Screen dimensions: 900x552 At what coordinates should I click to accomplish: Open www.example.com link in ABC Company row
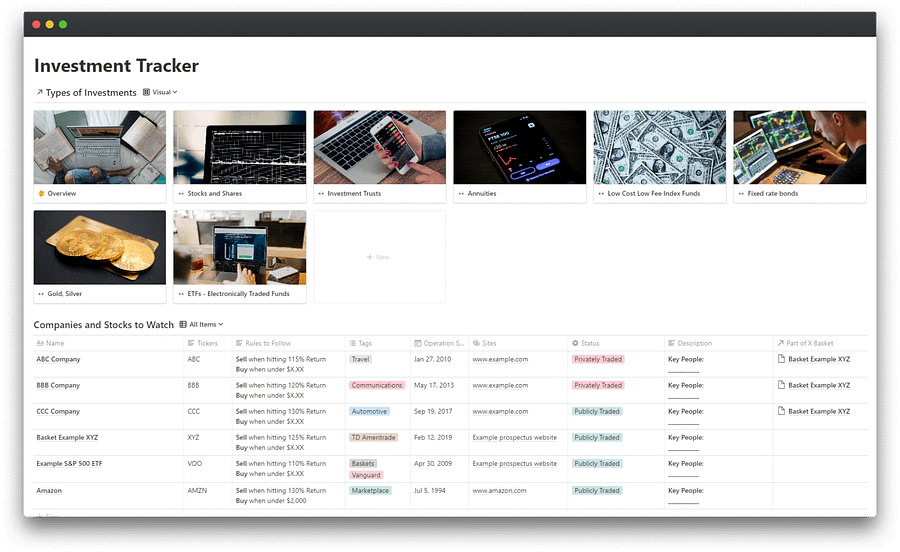(500, 359)
